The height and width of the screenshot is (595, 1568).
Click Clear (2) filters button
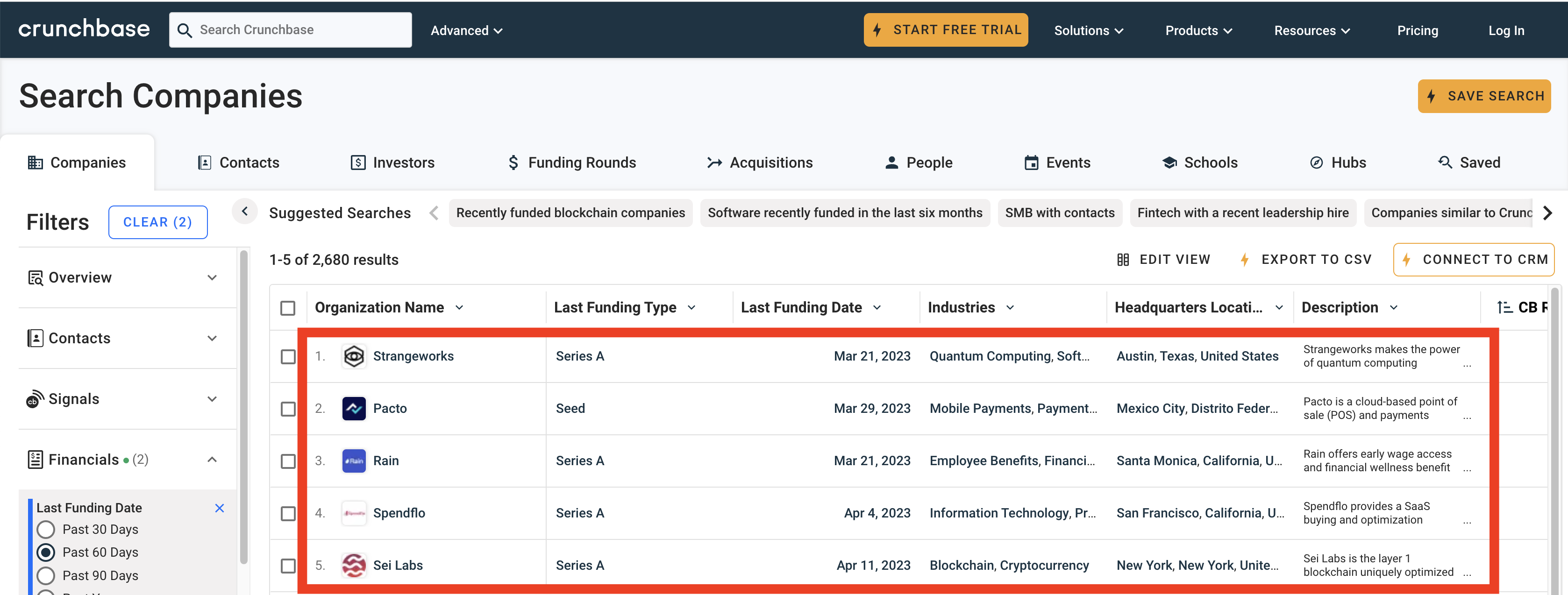(157, 222)
